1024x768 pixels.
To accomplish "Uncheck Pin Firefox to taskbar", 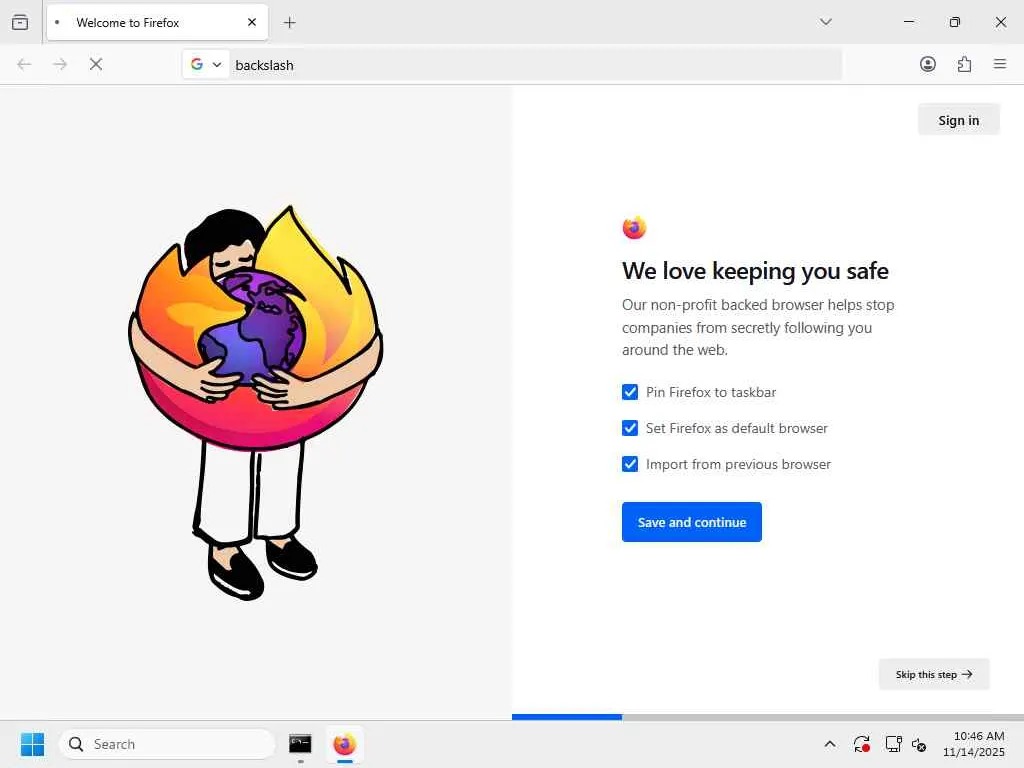I will click(630, 392).
